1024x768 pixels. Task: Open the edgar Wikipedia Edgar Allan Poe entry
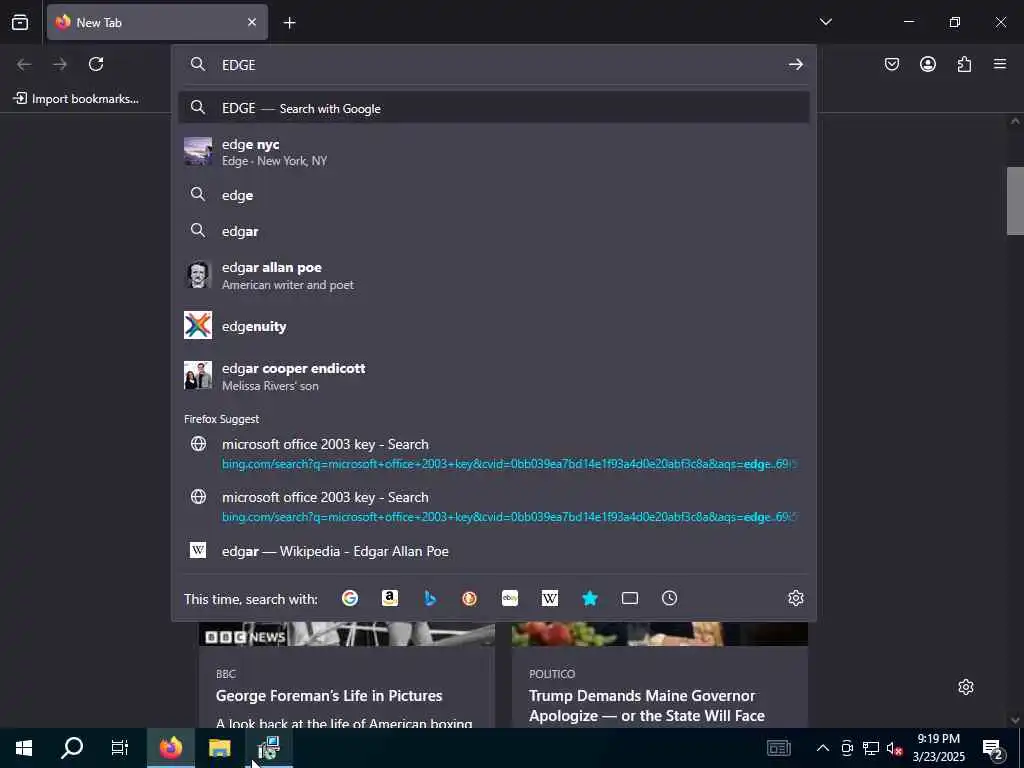[494, 551]
